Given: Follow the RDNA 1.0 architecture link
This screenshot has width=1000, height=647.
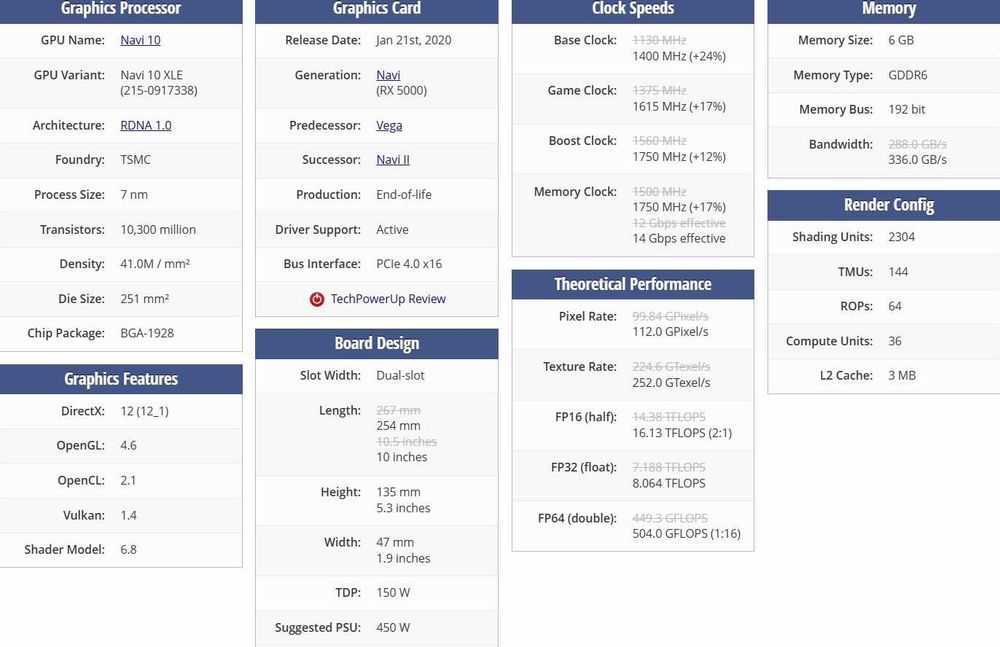Looking at the screenshot, I should point(145,125).
